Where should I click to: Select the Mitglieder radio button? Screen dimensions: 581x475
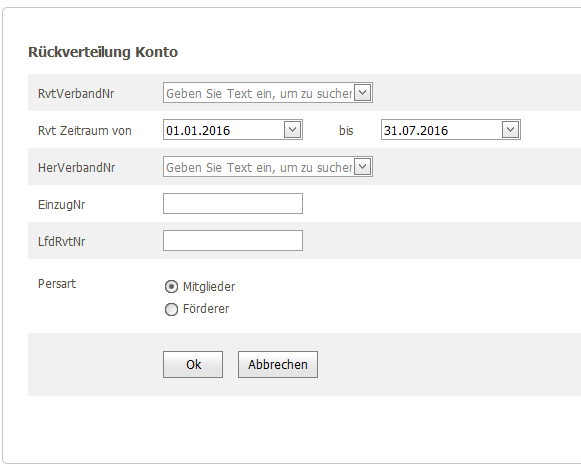click(x=171, y=287)
